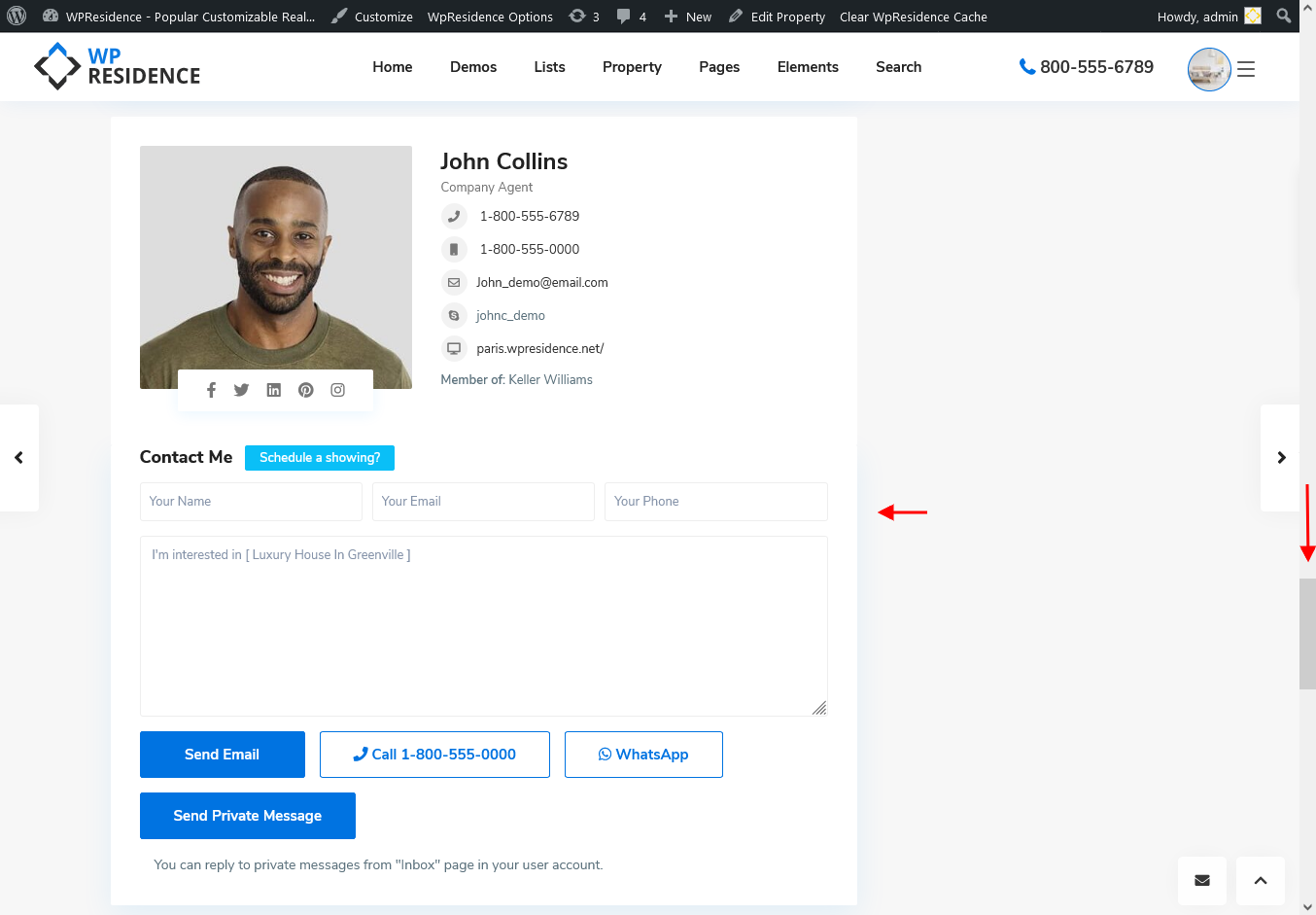Go to next property arrow
Viewport: 1316px width, 915px height.
(x=1280, y=458)
